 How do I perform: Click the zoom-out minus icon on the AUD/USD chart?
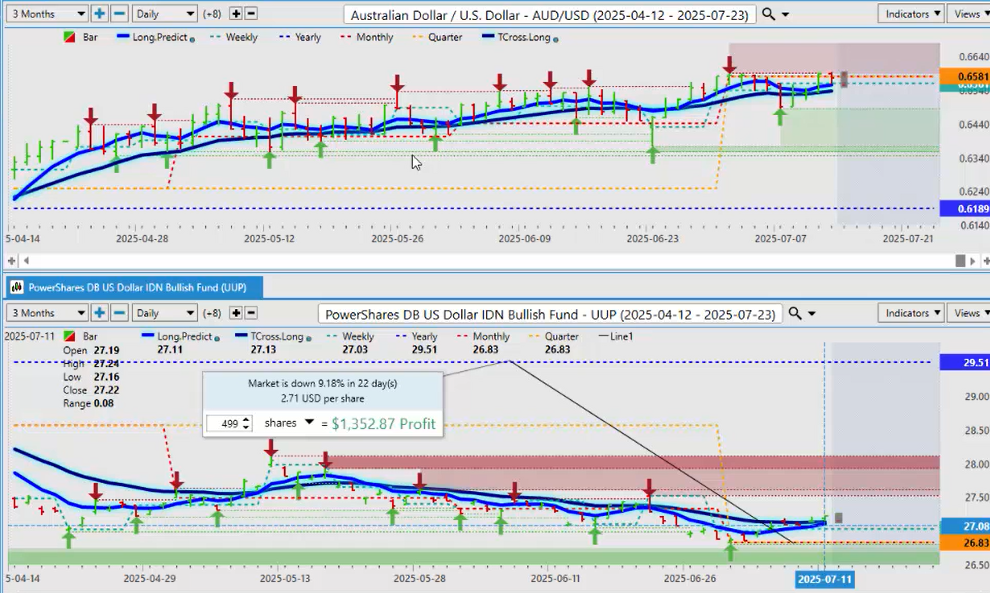pos(119,14)
